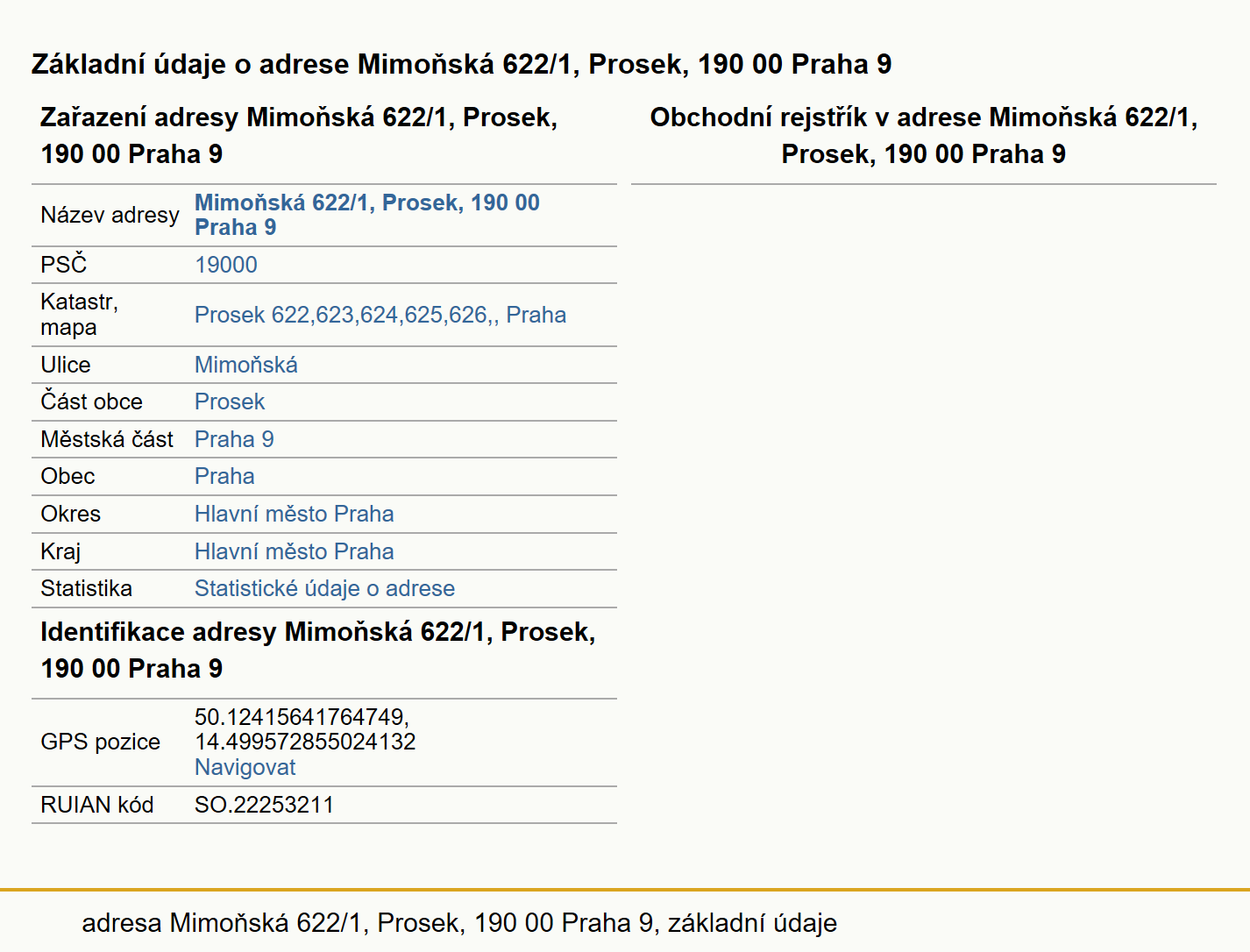
Task: Click the GPS pozice row label
Action: [101, 742]
